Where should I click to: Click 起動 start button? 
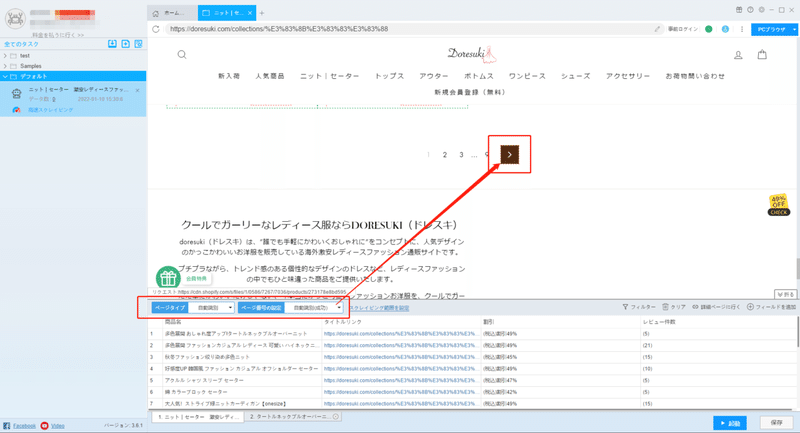click(x=730, y=423)
